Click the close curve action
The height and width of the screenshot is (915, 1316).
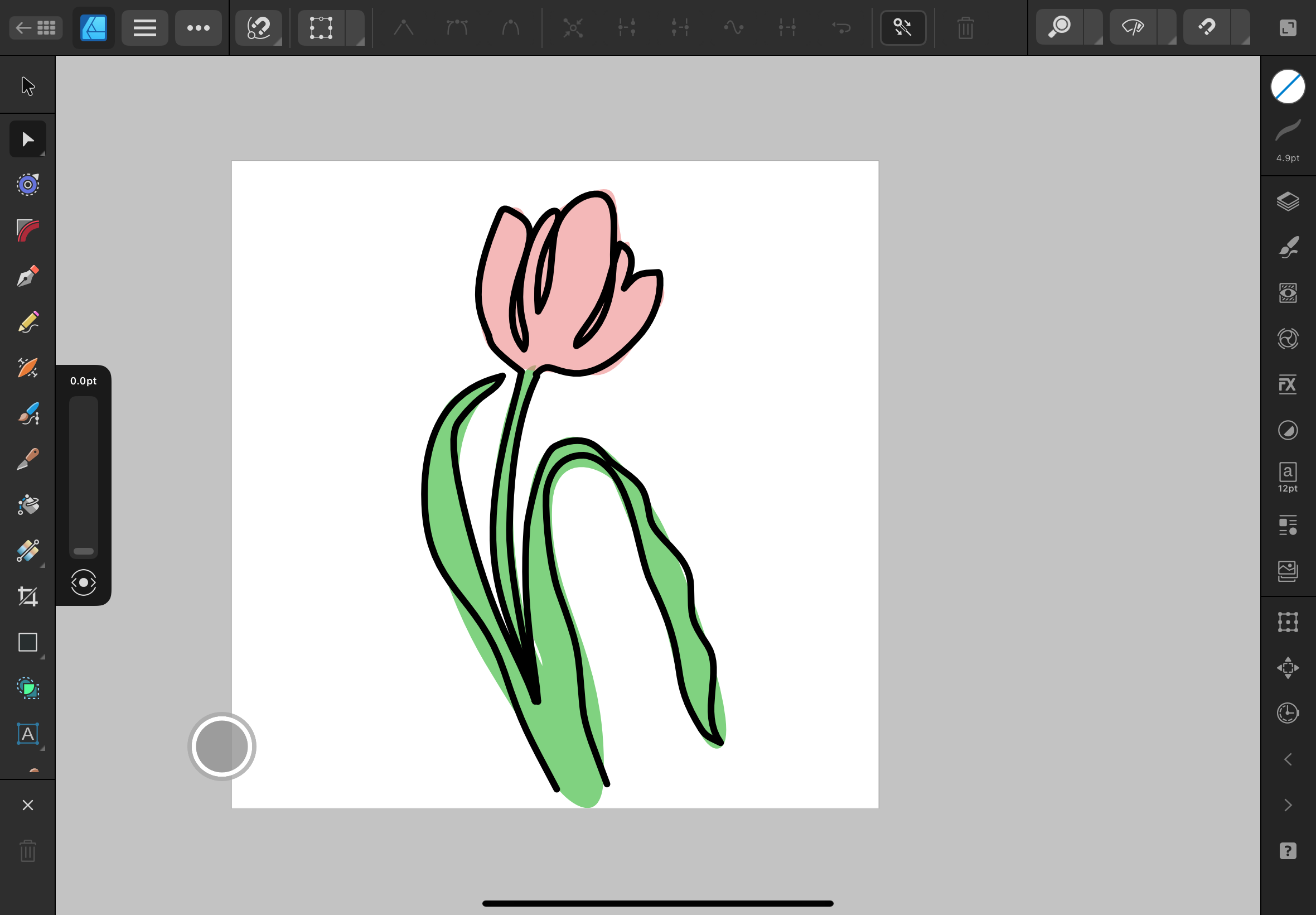627,27
